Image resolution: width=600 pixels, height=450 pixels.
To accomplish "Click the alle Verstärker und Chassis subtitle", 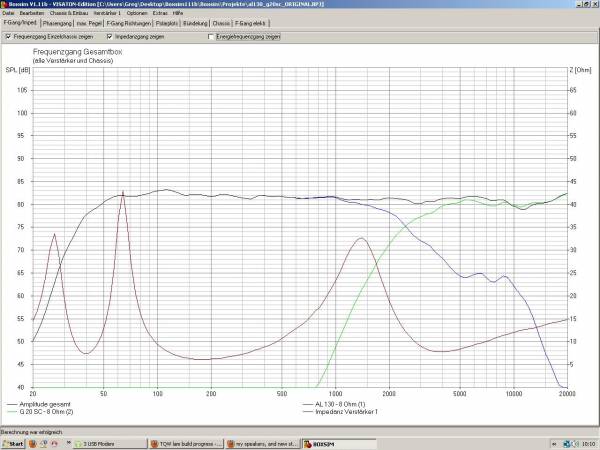I will pos(73,61).
